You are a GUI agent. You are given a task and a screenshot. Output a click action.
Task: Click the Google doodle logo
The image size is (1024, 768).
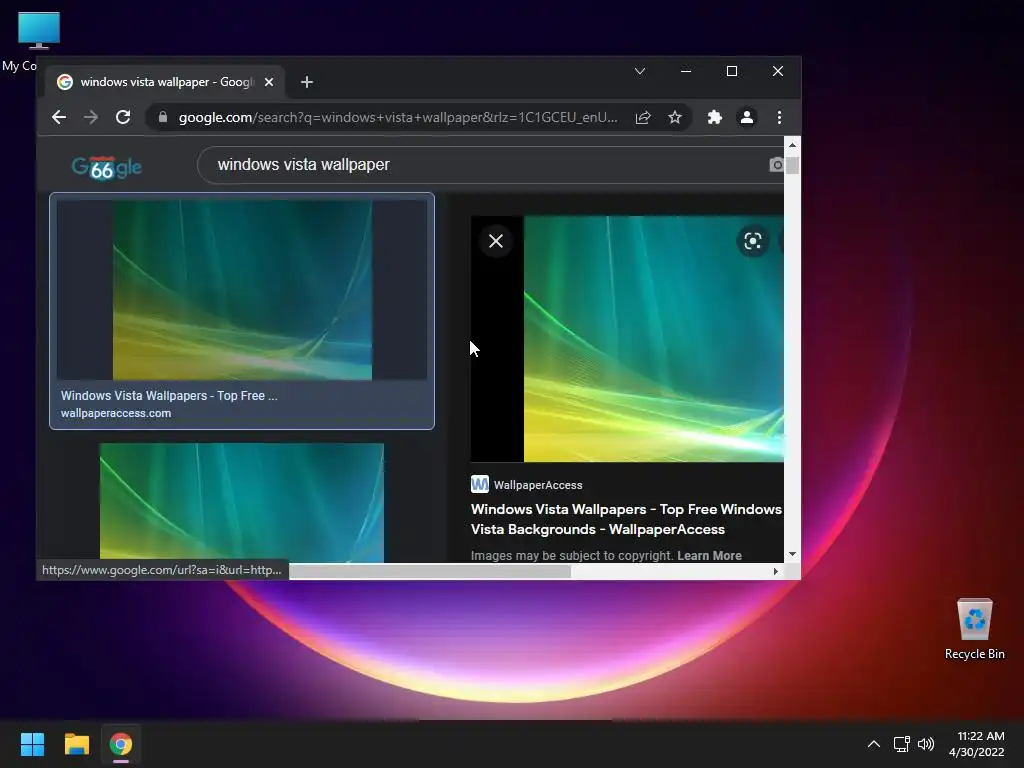tap(106, 167)
